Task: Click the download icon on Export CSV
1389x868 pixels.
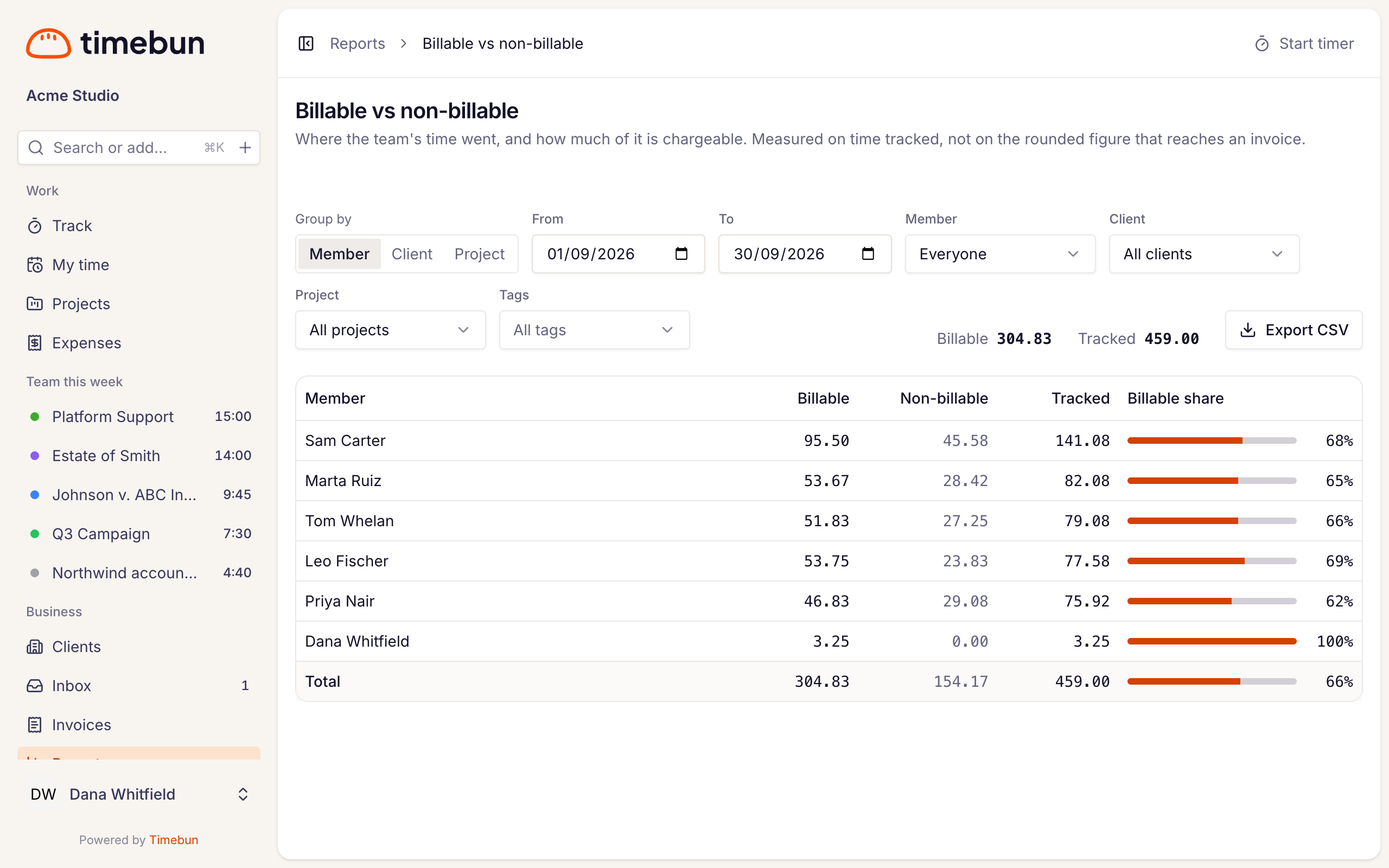Action: tap(1248, 330)
